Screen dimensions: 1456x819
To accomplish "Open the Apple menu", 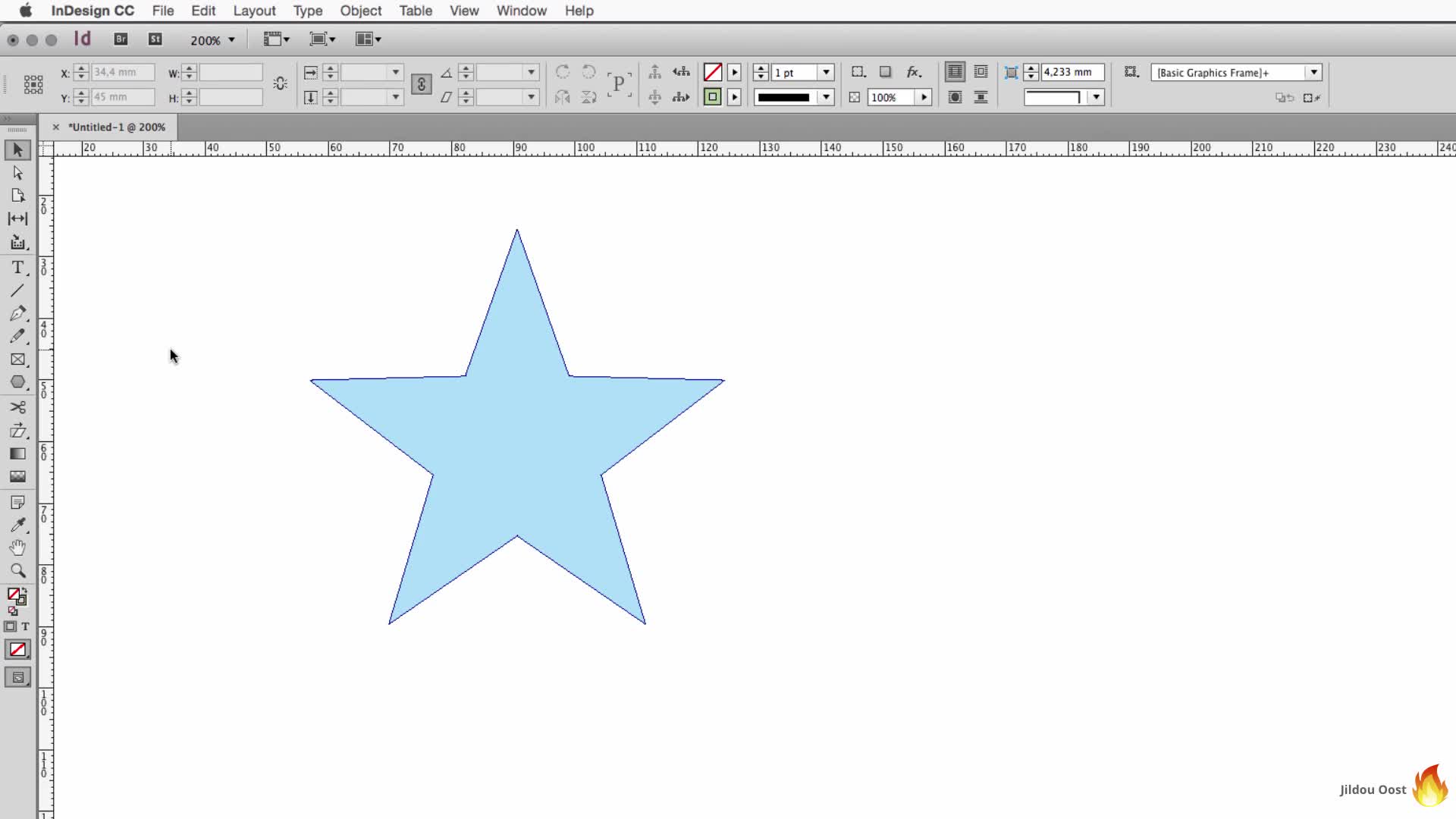I will tap(25, 11).
